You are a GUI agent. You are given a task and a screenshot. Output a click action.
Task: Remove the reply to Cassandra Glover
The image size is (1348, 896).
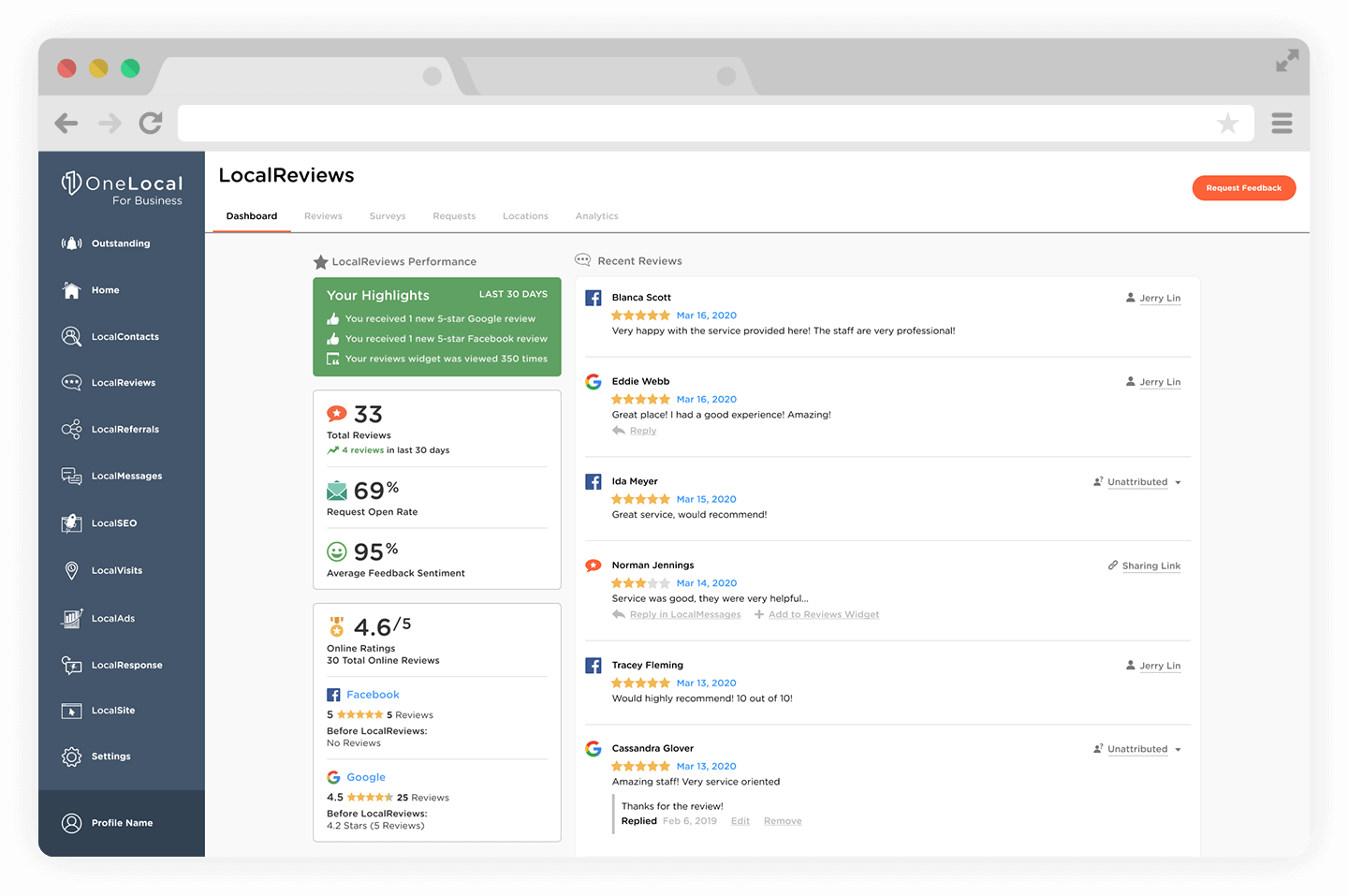tap(783, 821)
